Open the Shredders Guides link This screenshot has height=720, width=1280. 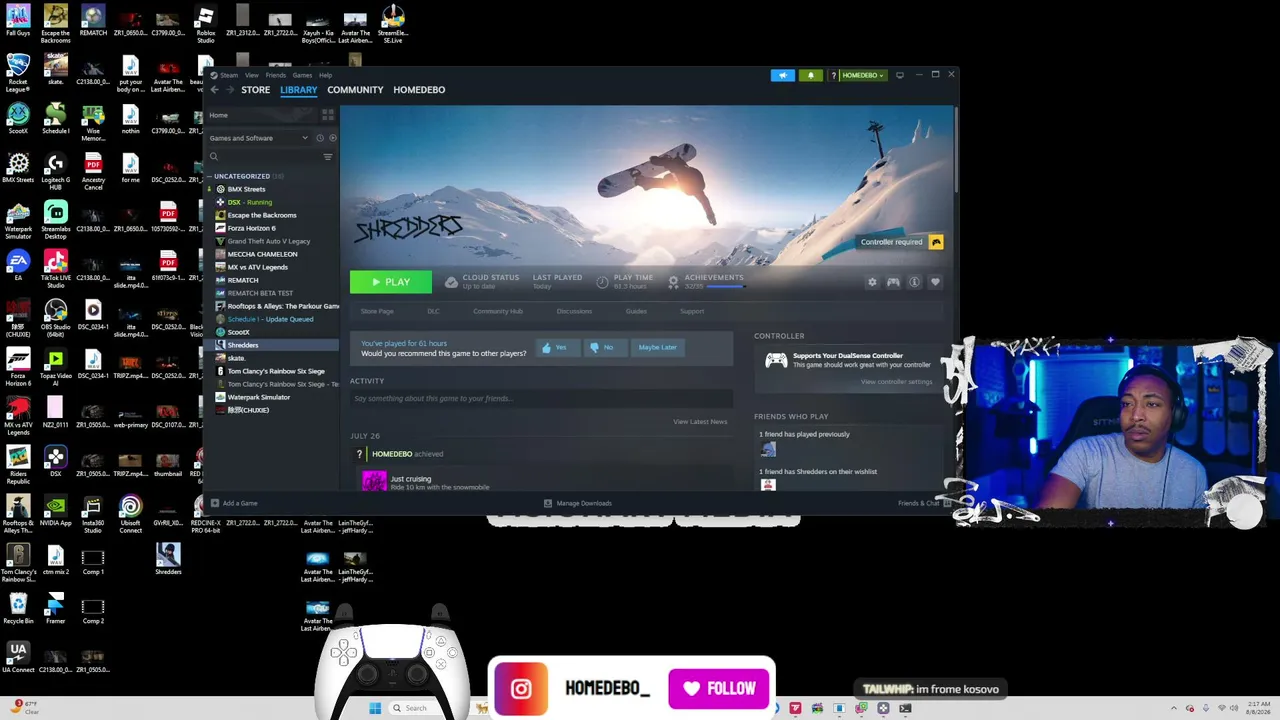coord(636,311)
